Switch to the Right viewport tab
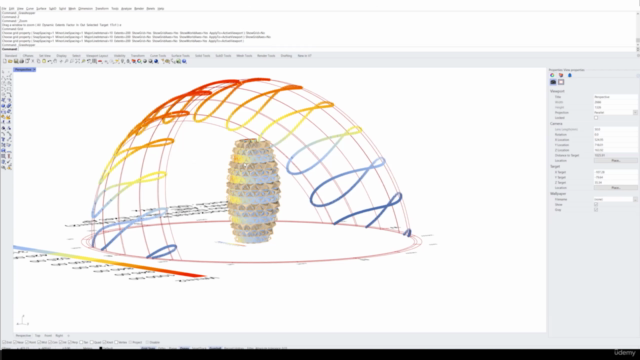 point(59,336)
